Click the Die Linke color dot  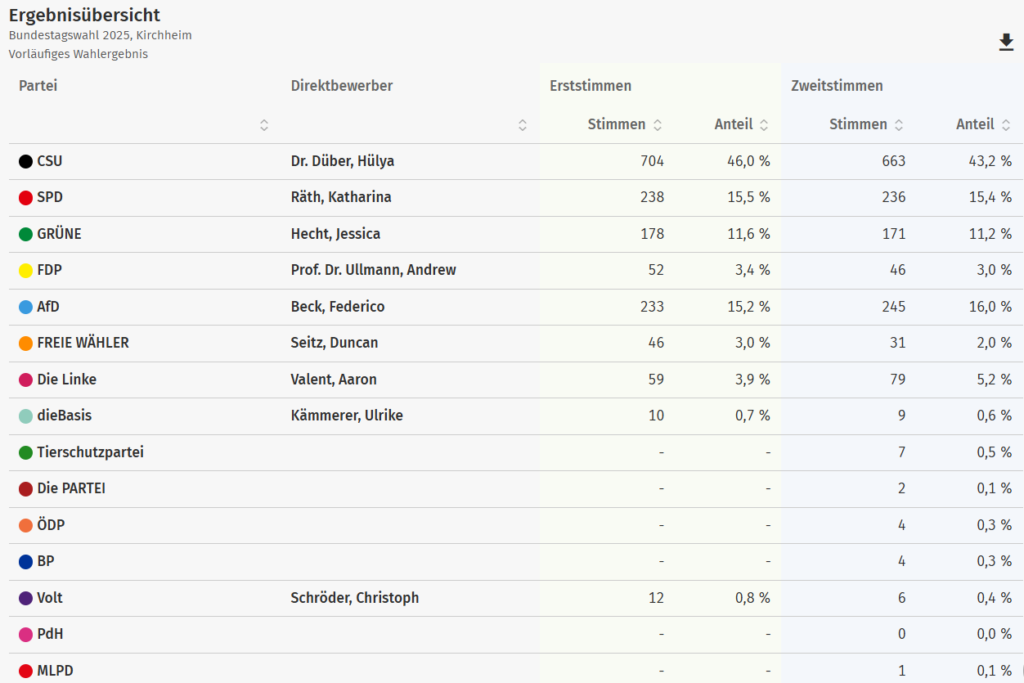25,380
